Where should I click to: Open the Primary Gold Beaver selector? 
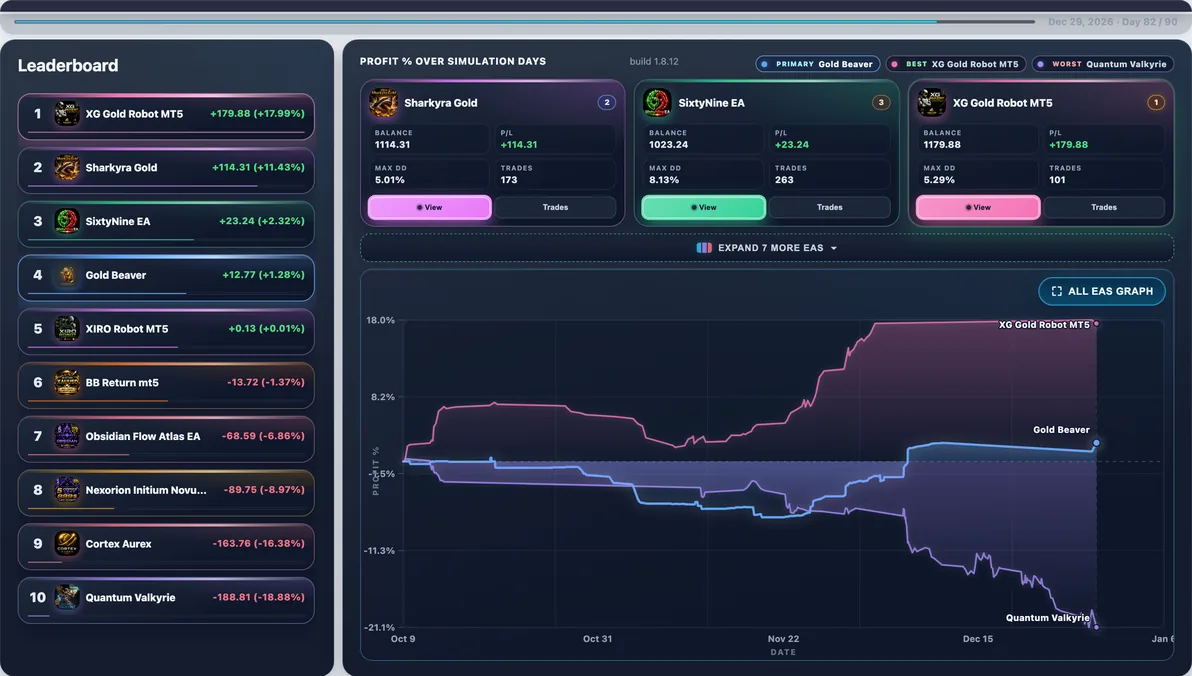(x=817, y=65)
